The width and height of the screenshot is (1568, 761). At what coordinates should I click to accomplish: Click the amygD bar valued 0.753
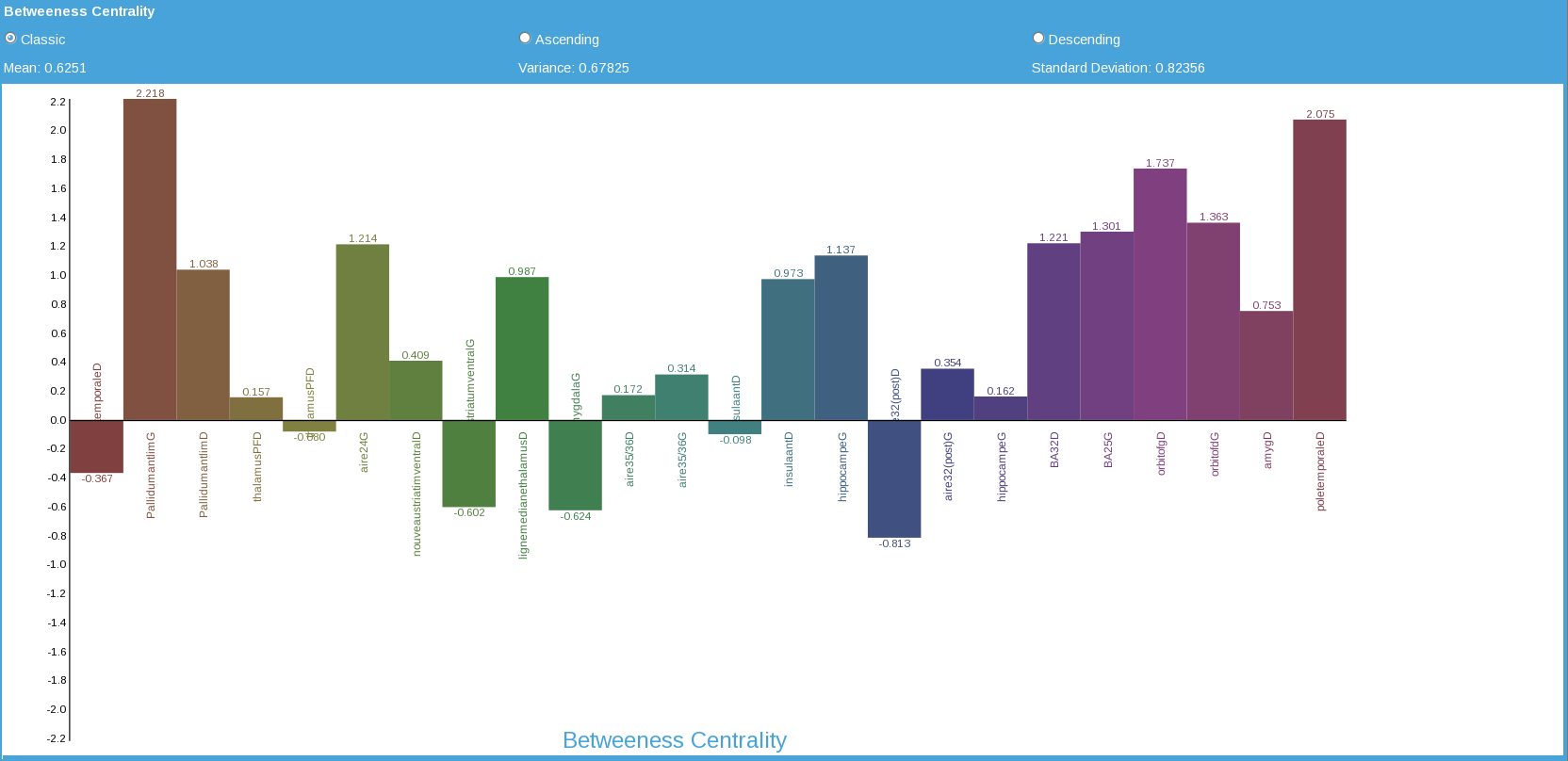1266,365
